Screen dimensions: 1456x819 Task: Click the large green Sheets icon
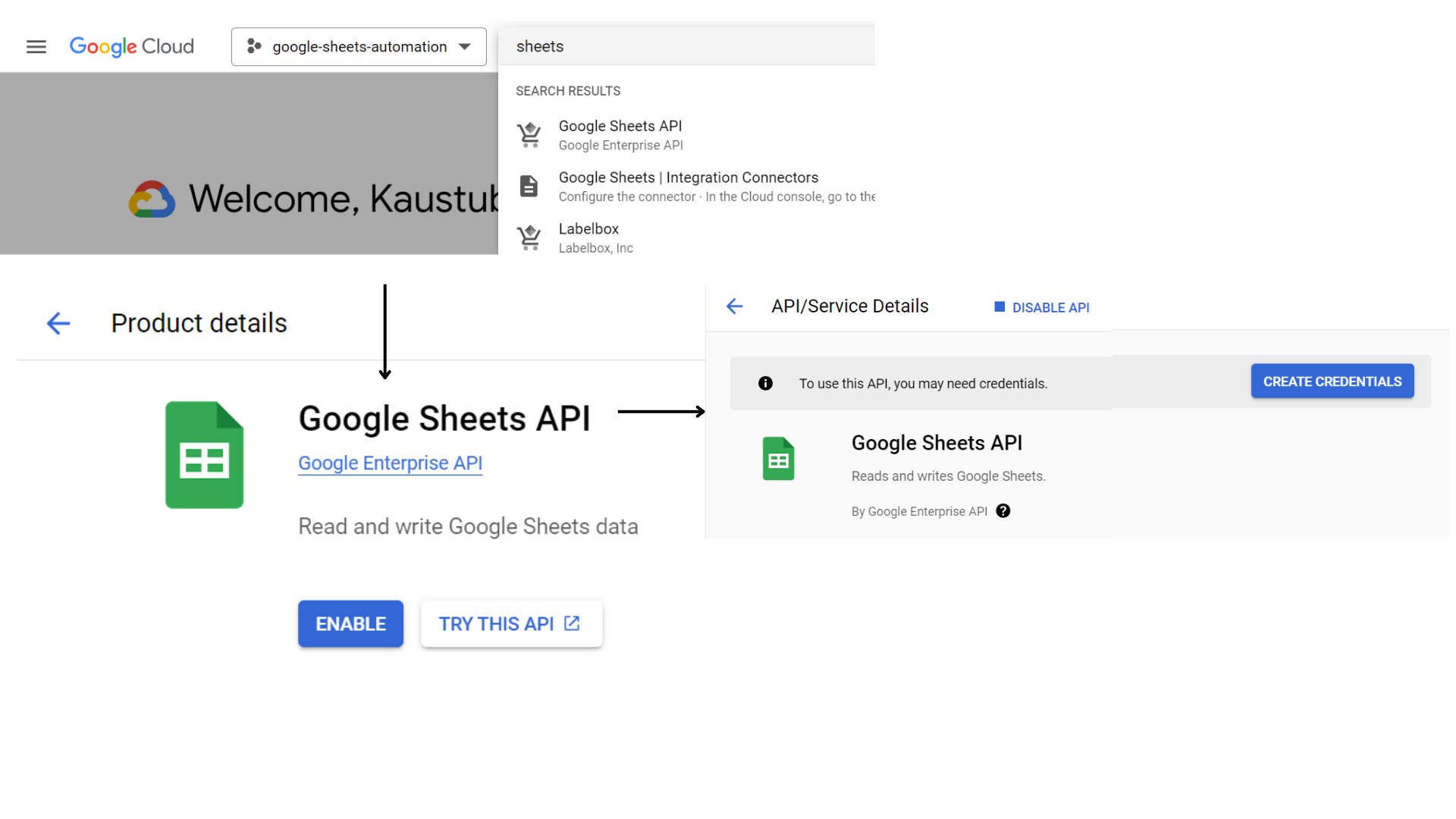click(205, 455)
